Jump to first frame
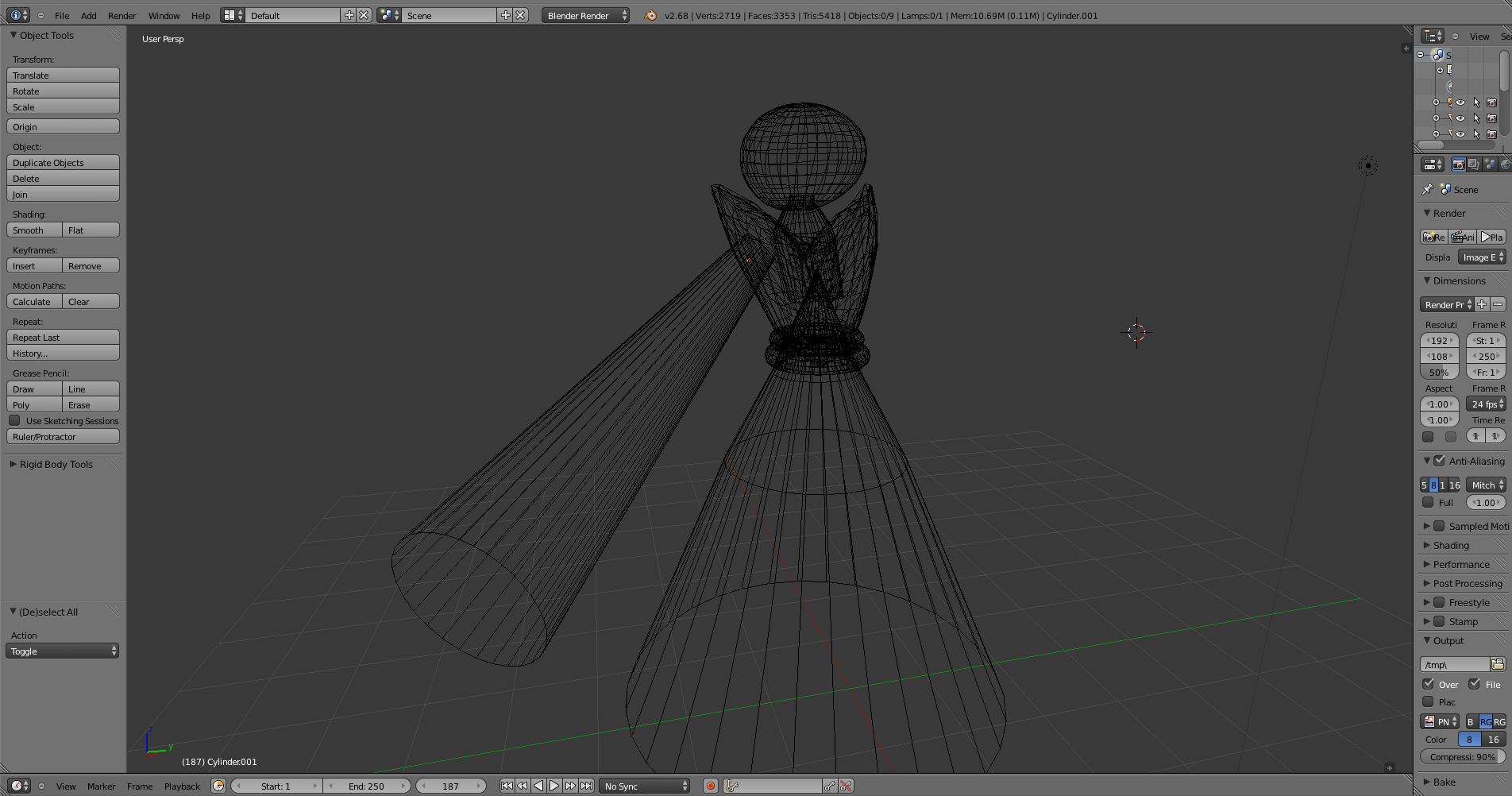Screen dimensions: 1512x796 pyautogui.click(x=507, y=786)
